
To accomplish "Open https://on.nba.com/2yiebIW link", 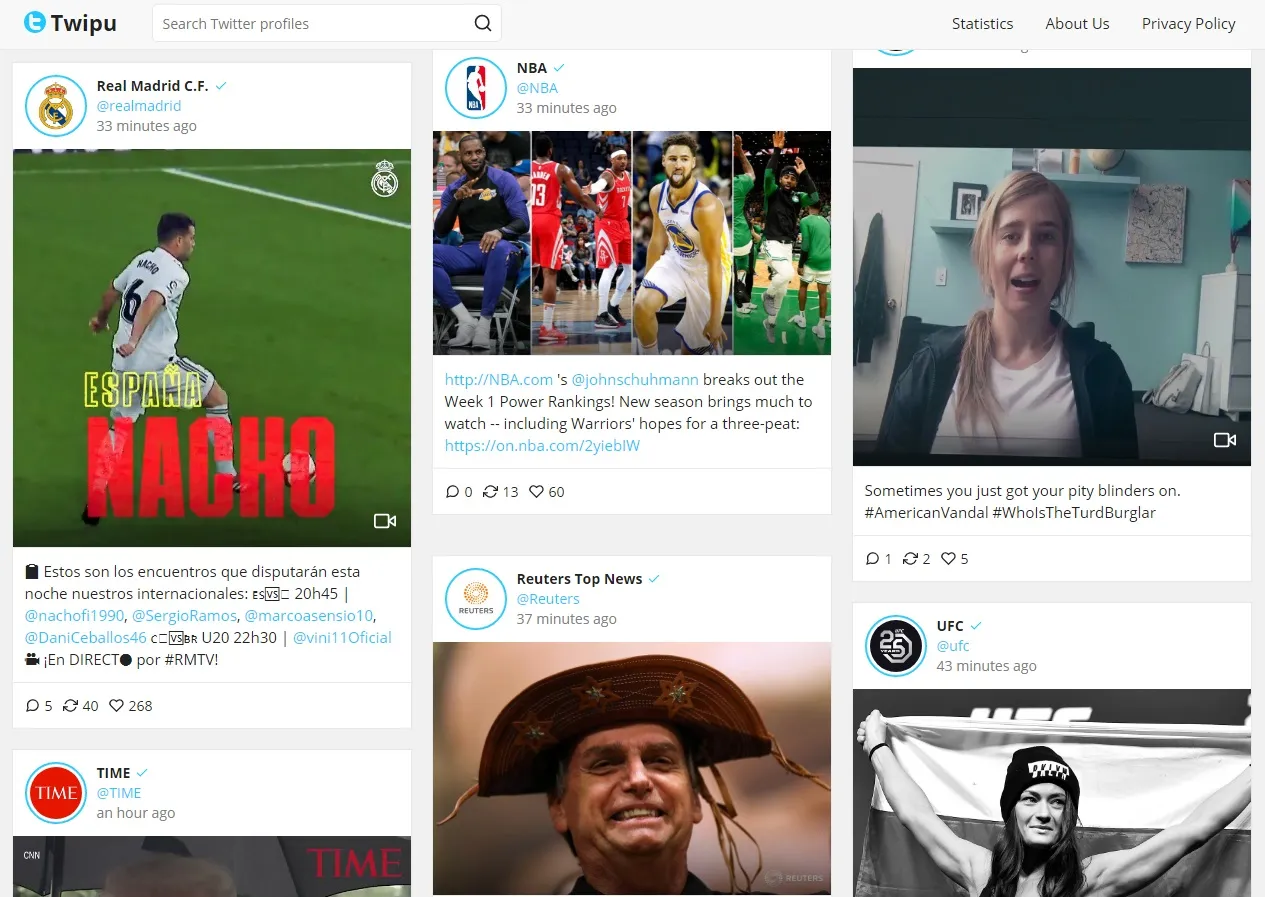I will [x=542, y=446].
